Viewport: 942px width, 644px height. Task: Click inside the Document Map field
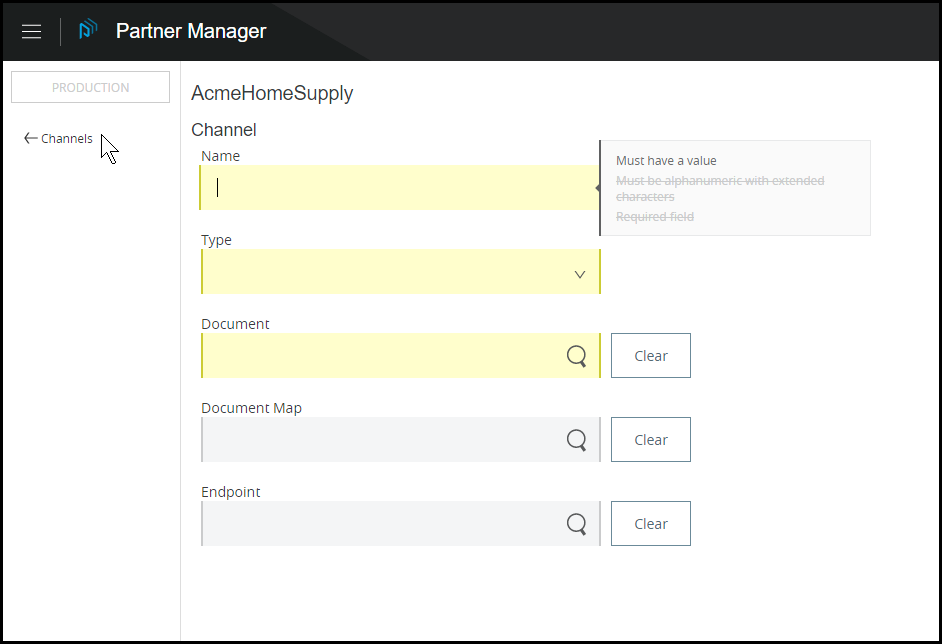(x=380, y=440)
